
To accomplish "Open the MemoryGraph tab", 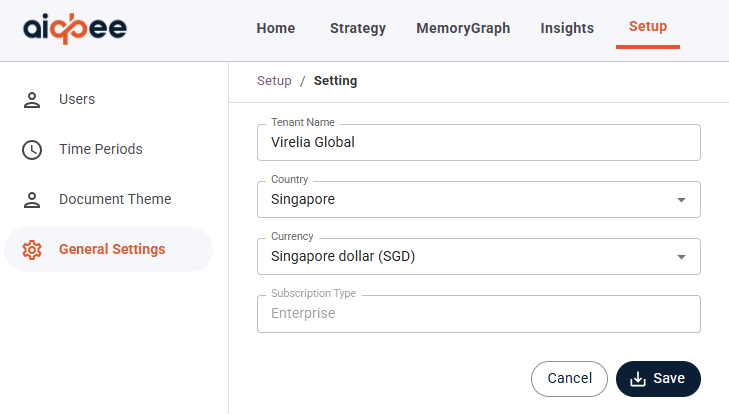I will pyautogui.click(x=463, y=28).
